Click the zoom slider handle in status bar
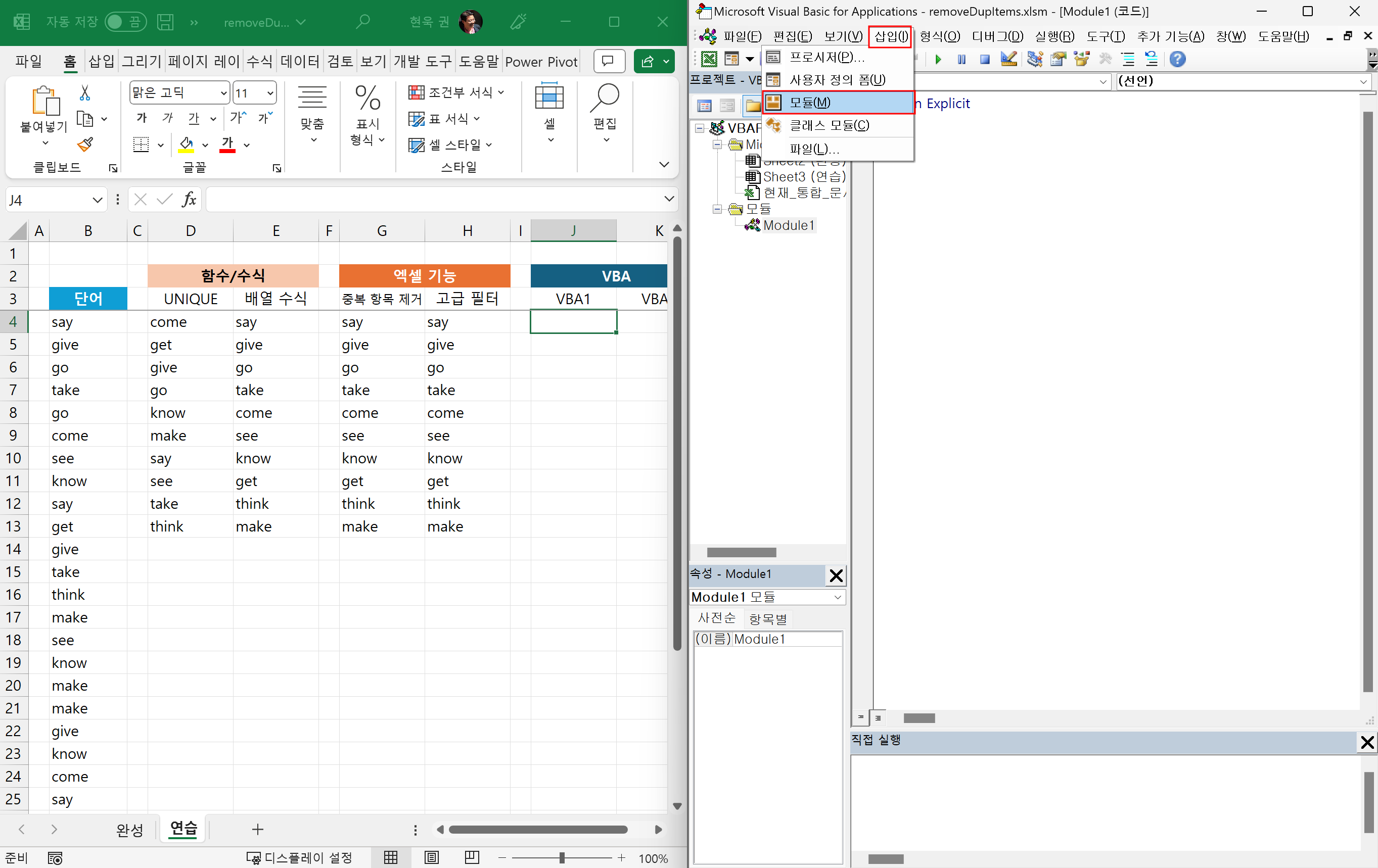The image size is (1378, 868). tap(562, 858)
